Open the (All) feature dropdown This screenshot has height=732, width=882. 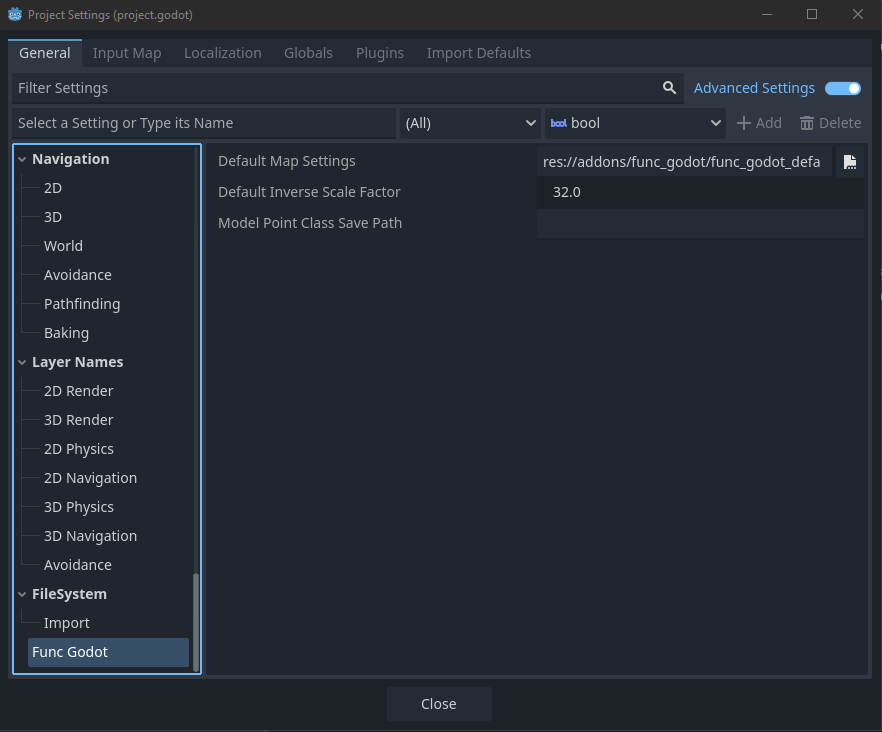pyautogui.click(x=470, y=123)
